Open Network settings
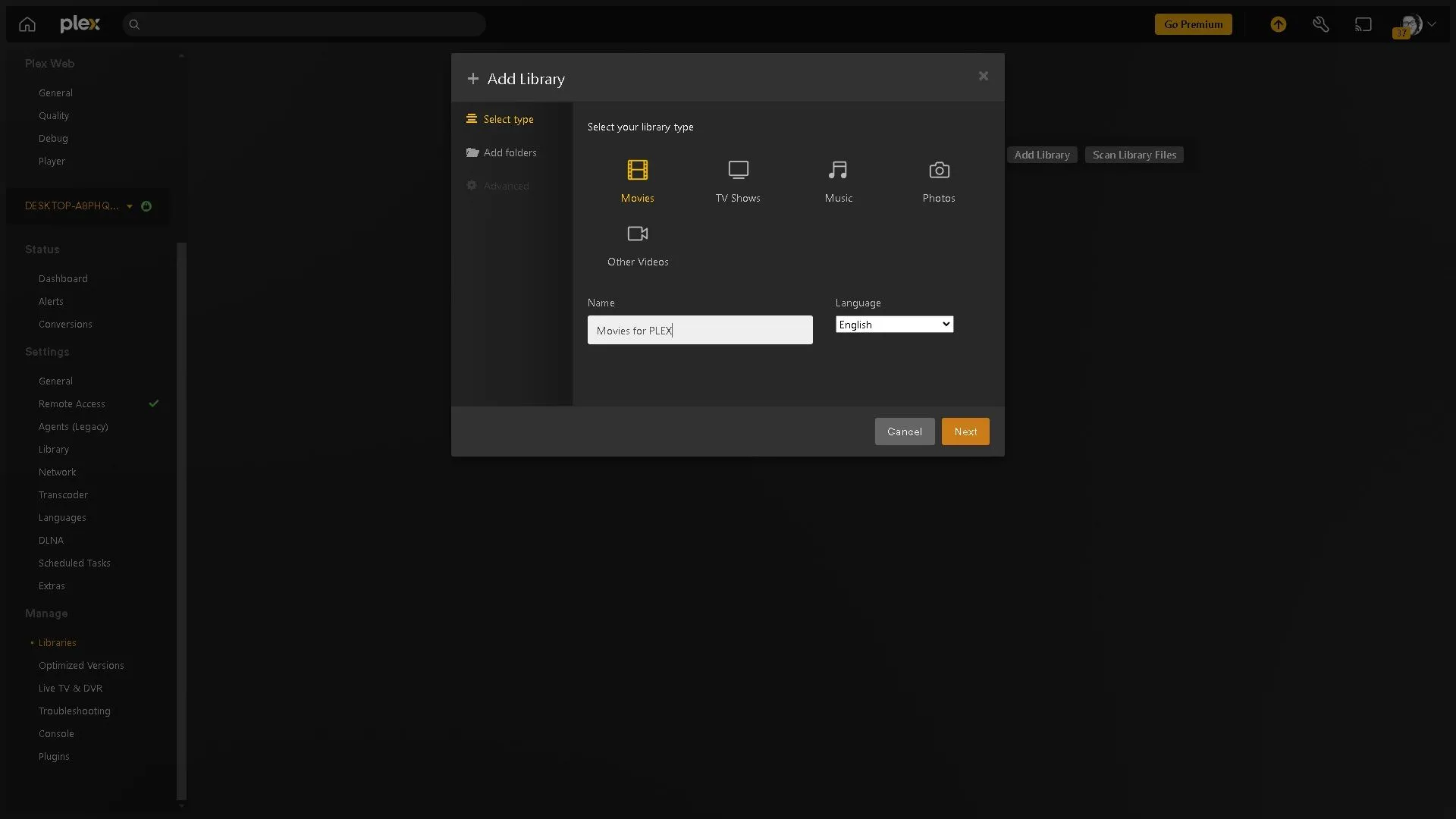Image resolution: width=1456 pixels, height=819 pixels. [x=58, y=472]
